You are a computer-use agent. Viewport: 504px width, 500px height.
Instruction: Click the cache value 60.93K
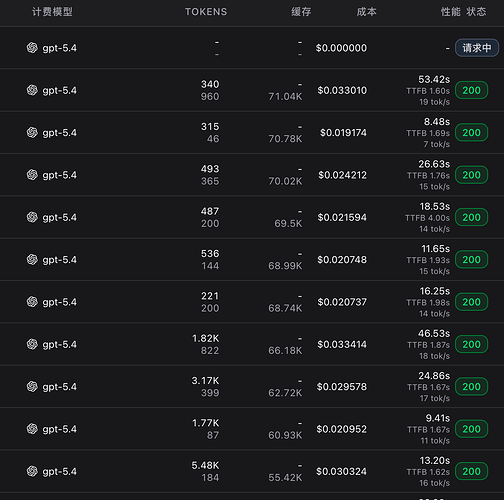pyautogui.click(x=285, y=435)
